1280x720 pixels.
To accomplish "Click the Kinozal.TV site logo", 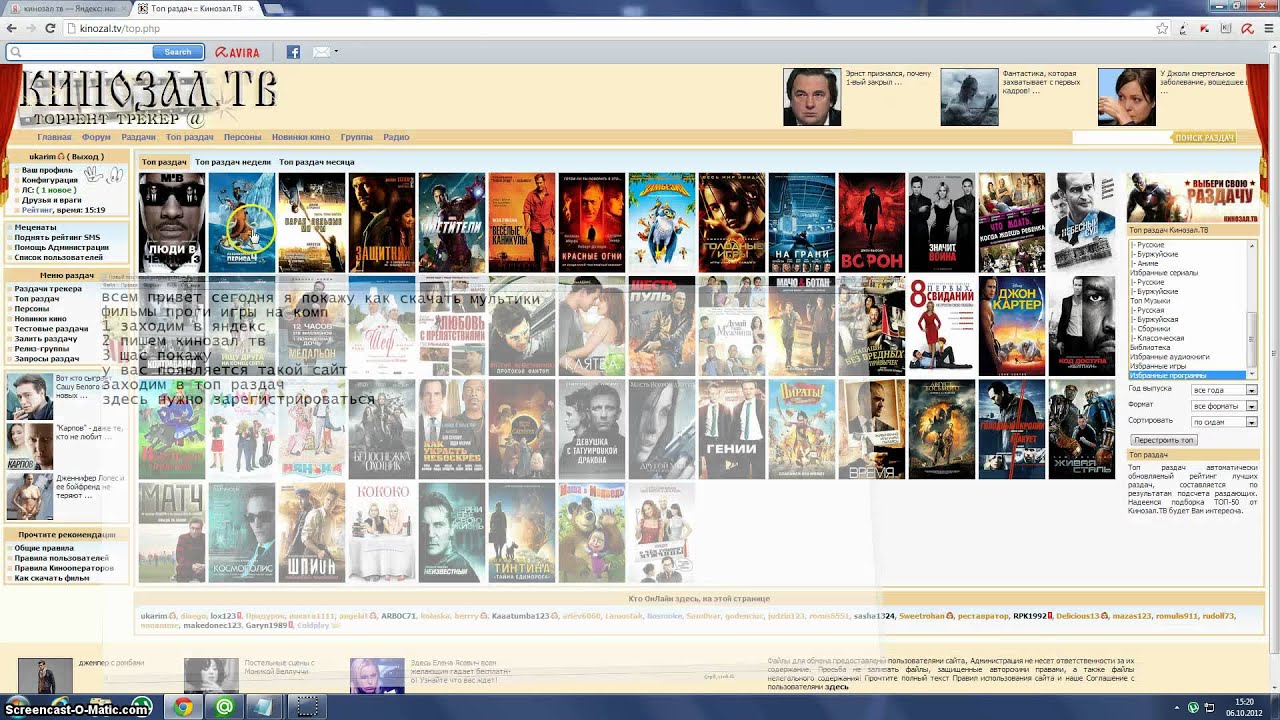I will 148,98.
